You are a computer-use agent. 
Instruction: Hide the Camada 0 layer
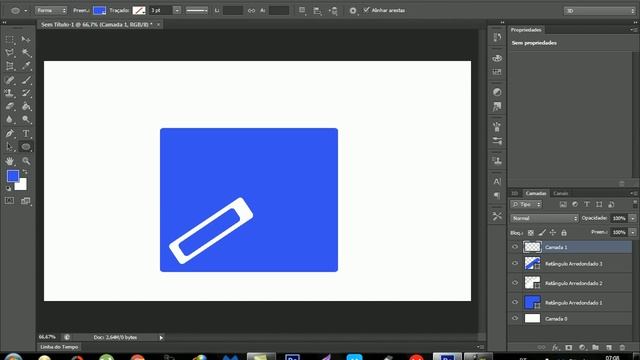pyautogui.click(x=515, y=318)
